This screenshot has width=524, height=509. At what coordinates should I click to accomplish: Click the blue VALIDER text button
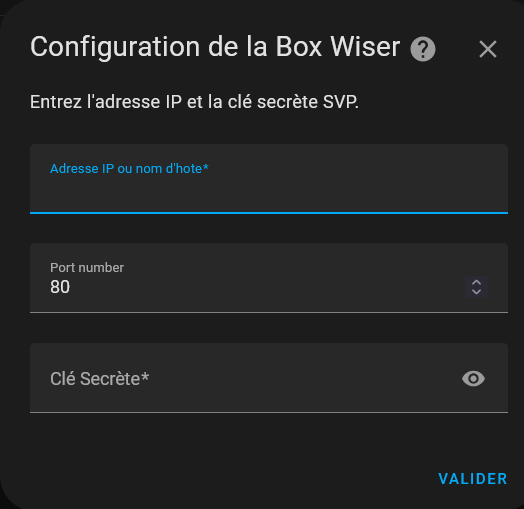pos(473,479)
